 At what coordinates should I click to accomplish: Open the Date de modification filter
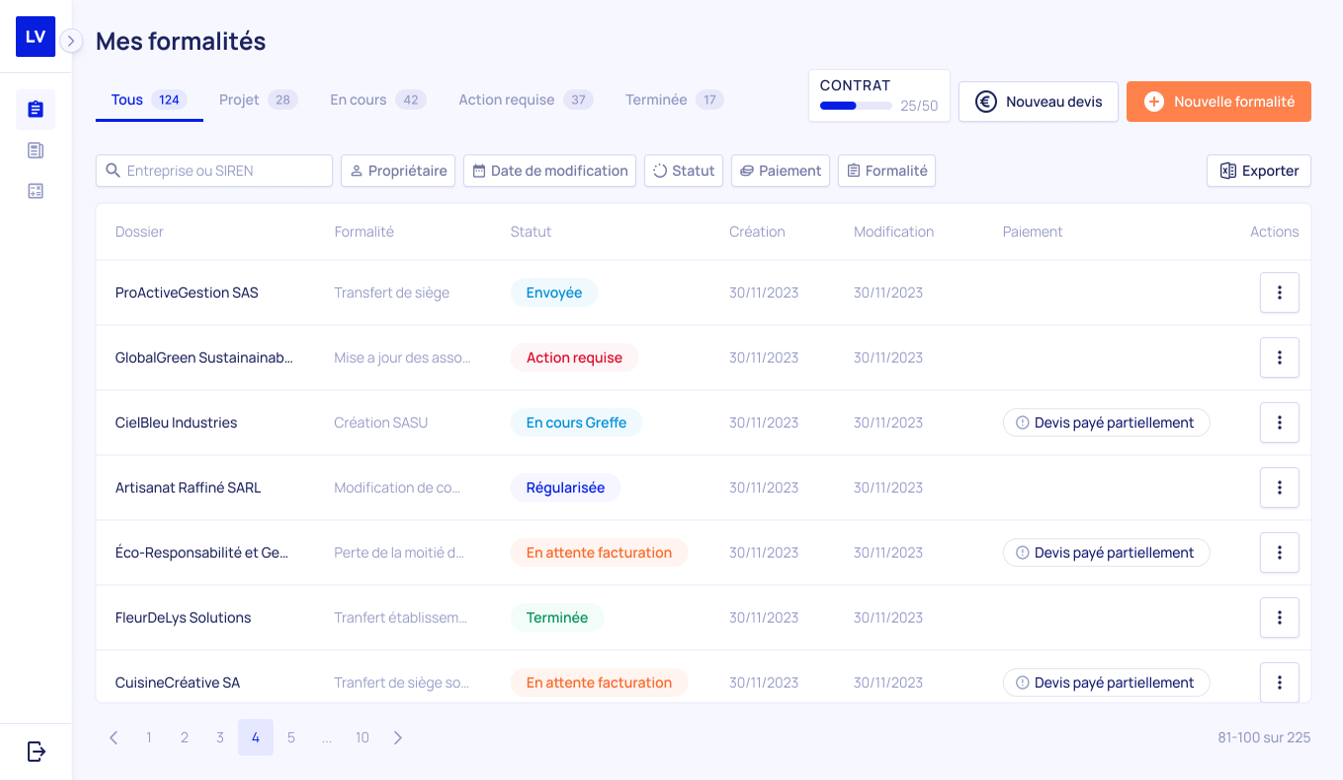[x=549, y=171]
